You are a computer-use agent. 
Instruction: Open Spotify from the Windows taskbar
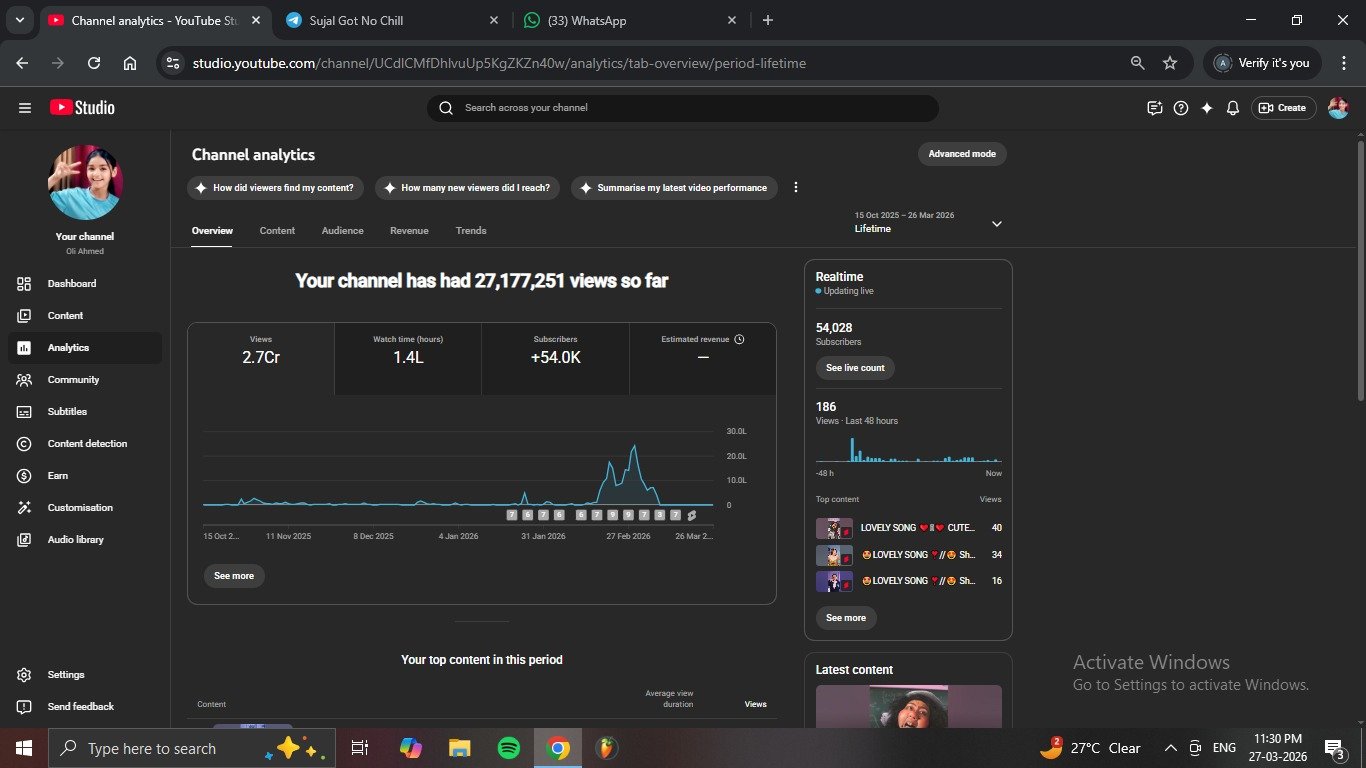(x=508, y=748)
